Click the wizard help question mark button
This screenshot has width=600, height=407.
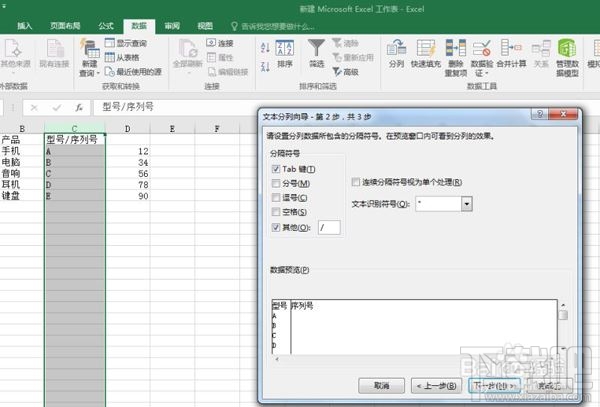(540, 114)
